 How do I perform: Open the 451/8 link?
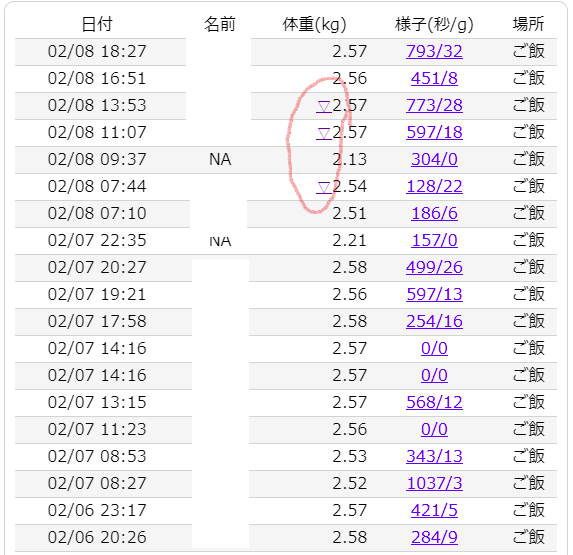[x=434, y=78]
